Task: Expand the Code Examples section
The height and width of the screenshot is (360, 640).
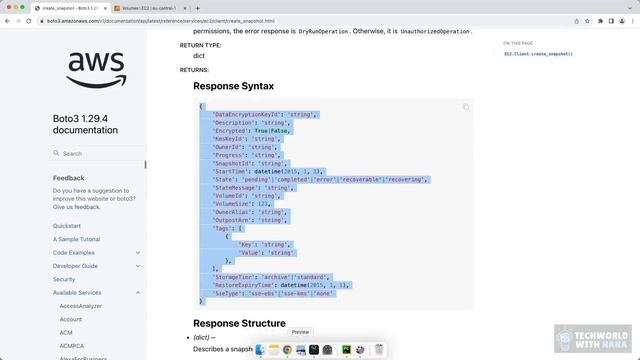Action: (x=138, y=253)
